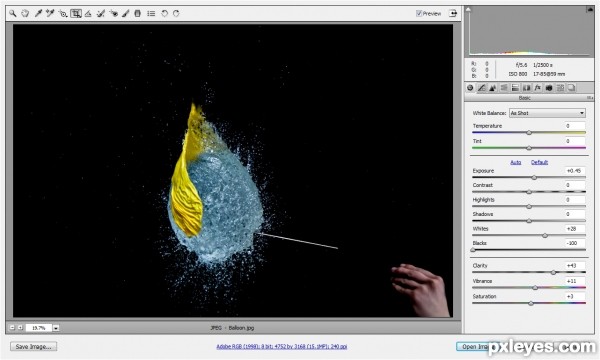Click the Vibrance value field

coord(575,281)
